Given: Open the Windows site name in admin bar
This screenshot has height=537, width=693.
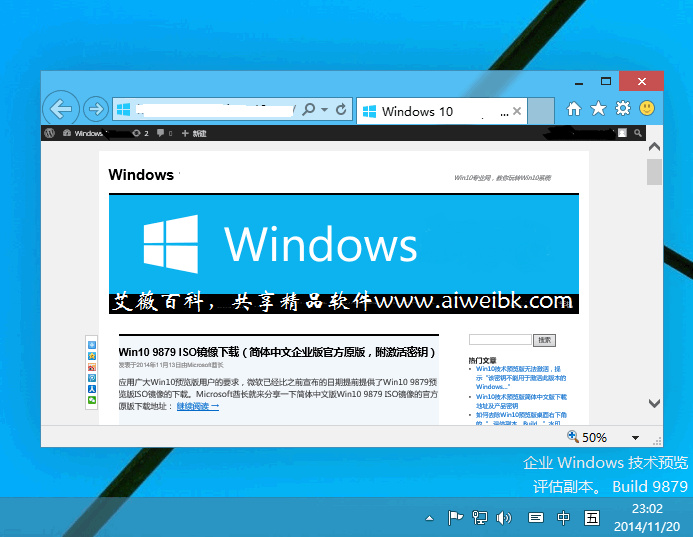Looking at the screenshot, I should pos(83,133).
